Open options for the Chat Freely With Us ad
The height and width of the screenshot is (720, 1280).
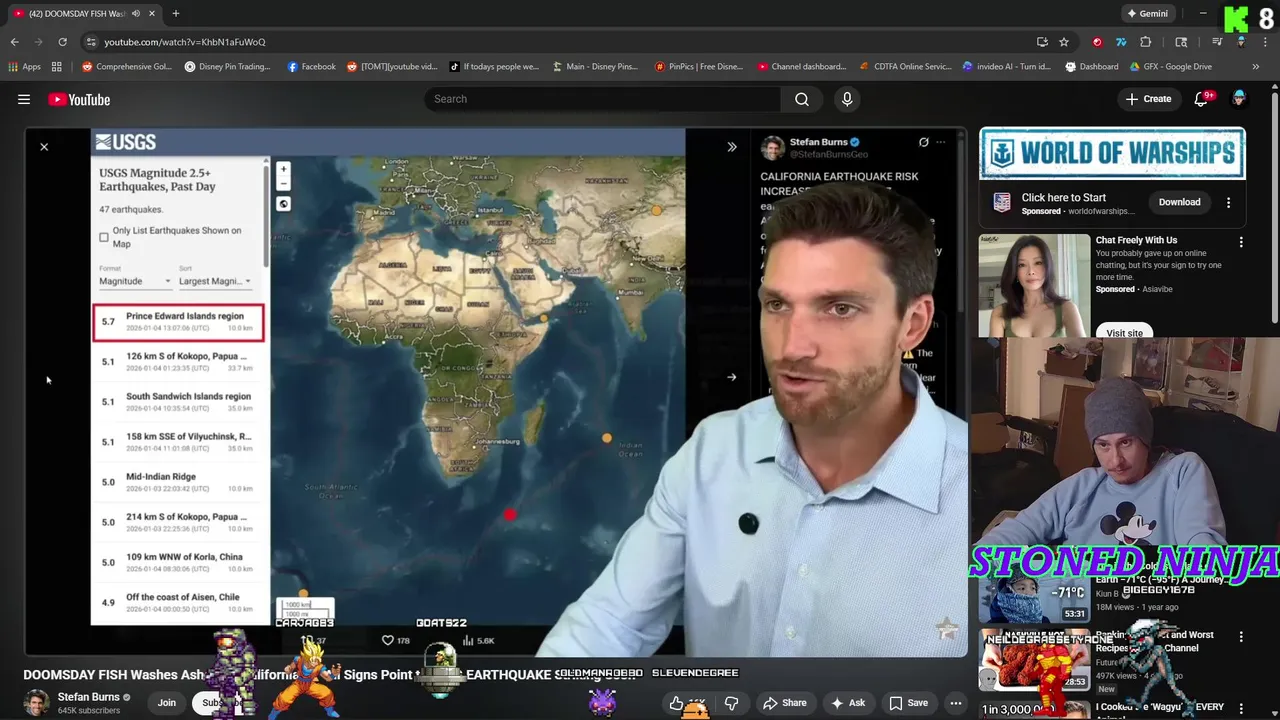(x=1241, y=242)
